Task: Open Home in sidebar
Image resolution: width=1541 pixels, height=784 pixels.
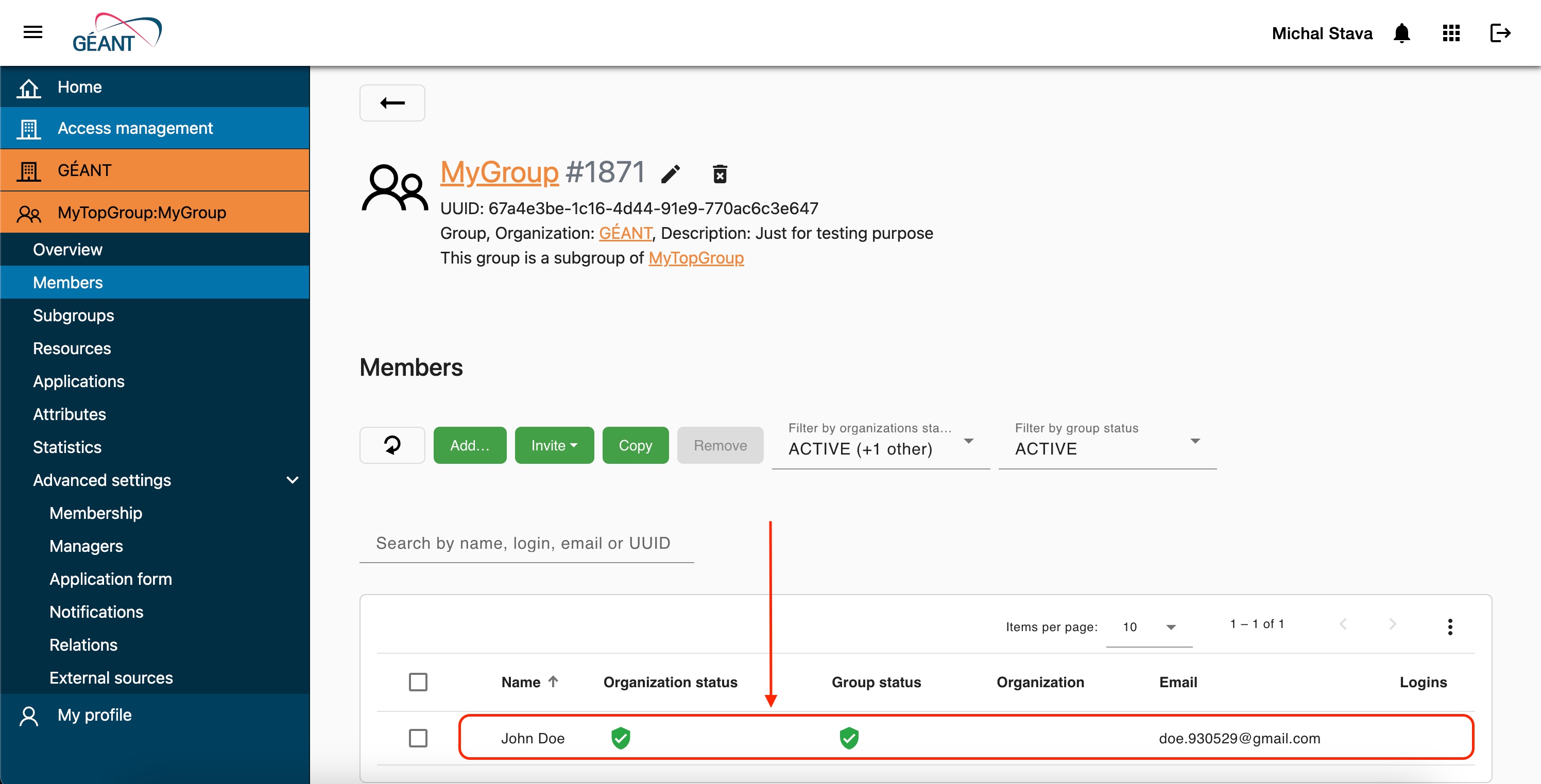Action: point(155,88)
